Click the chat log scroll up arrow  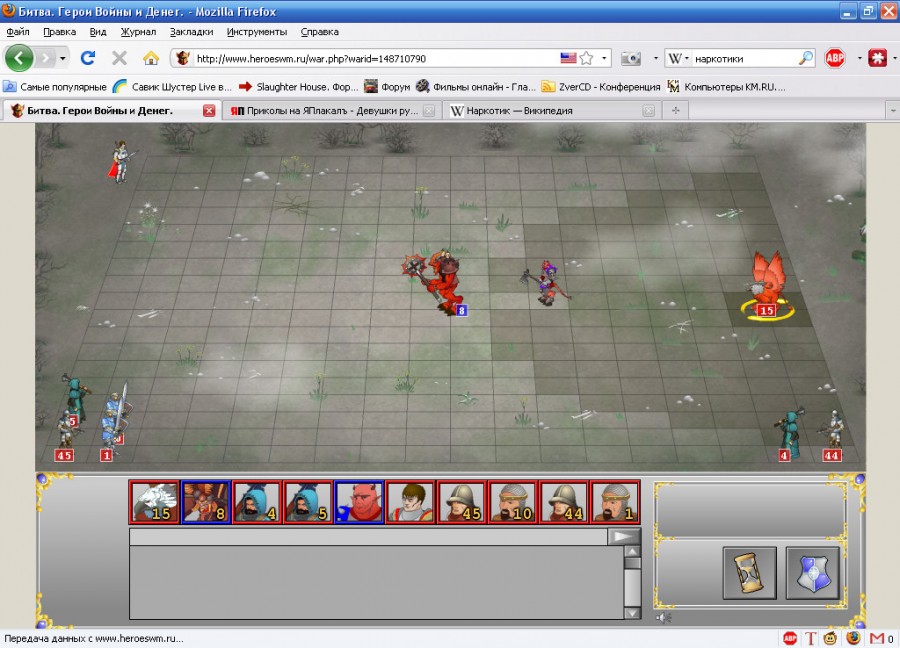point(632,552)
